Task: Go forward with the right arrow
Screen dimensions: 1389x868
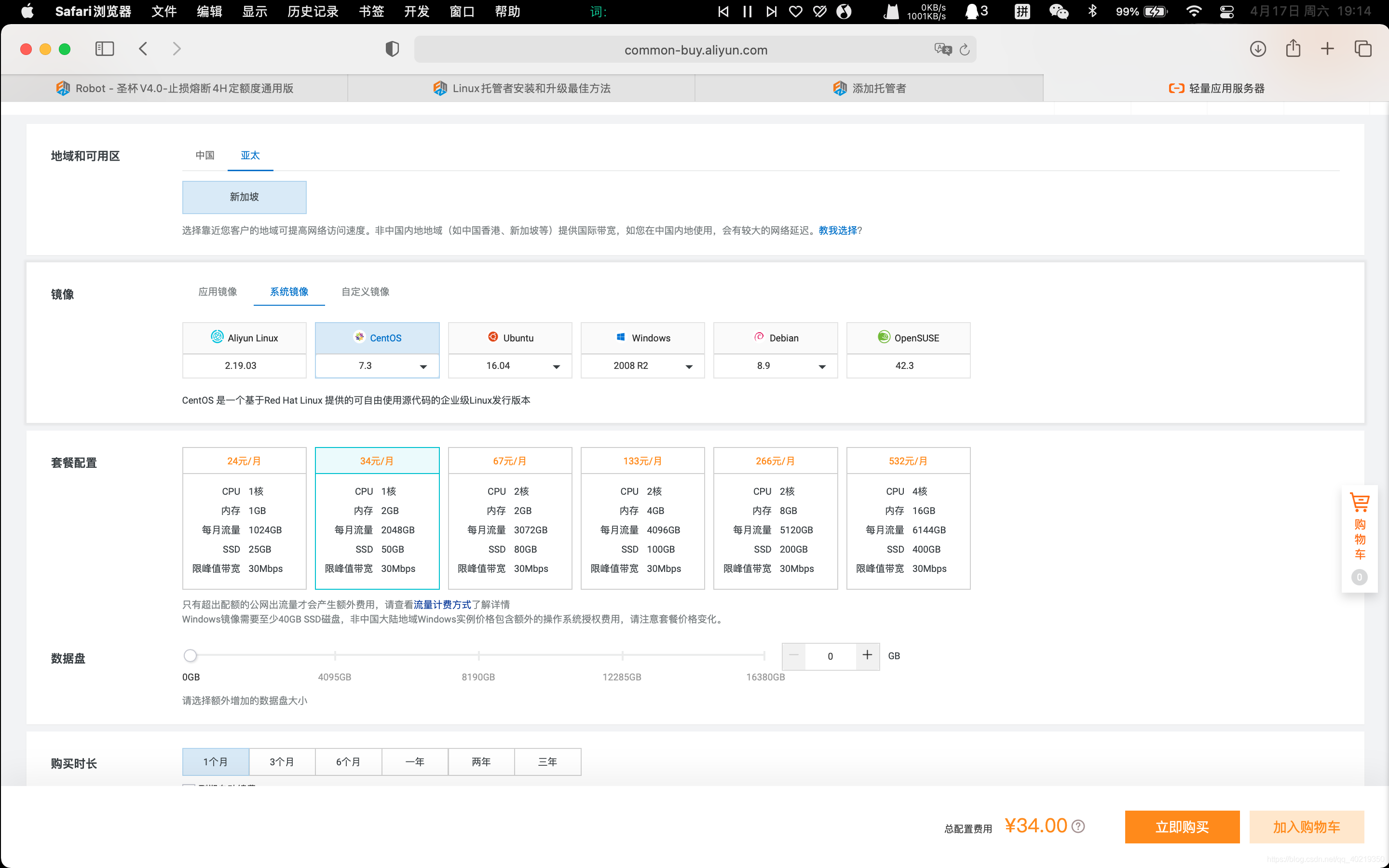Action: tap(177, 49)
